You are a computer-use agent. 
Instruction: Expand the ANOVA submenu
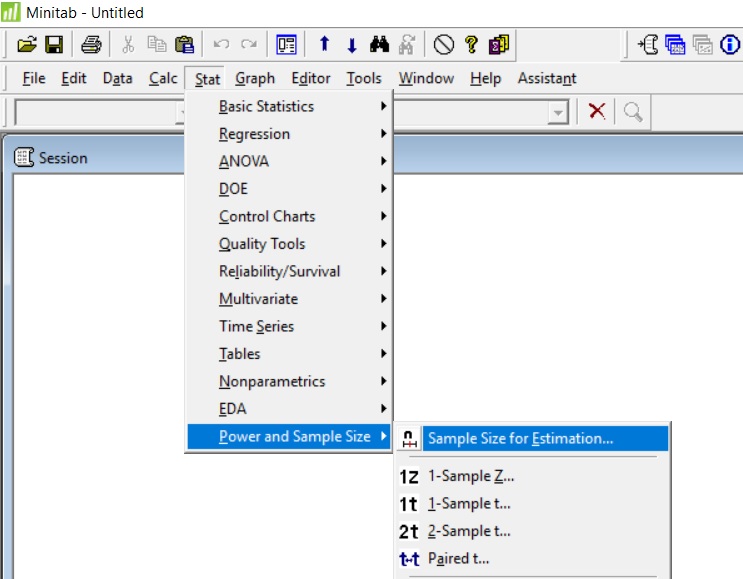289,161
